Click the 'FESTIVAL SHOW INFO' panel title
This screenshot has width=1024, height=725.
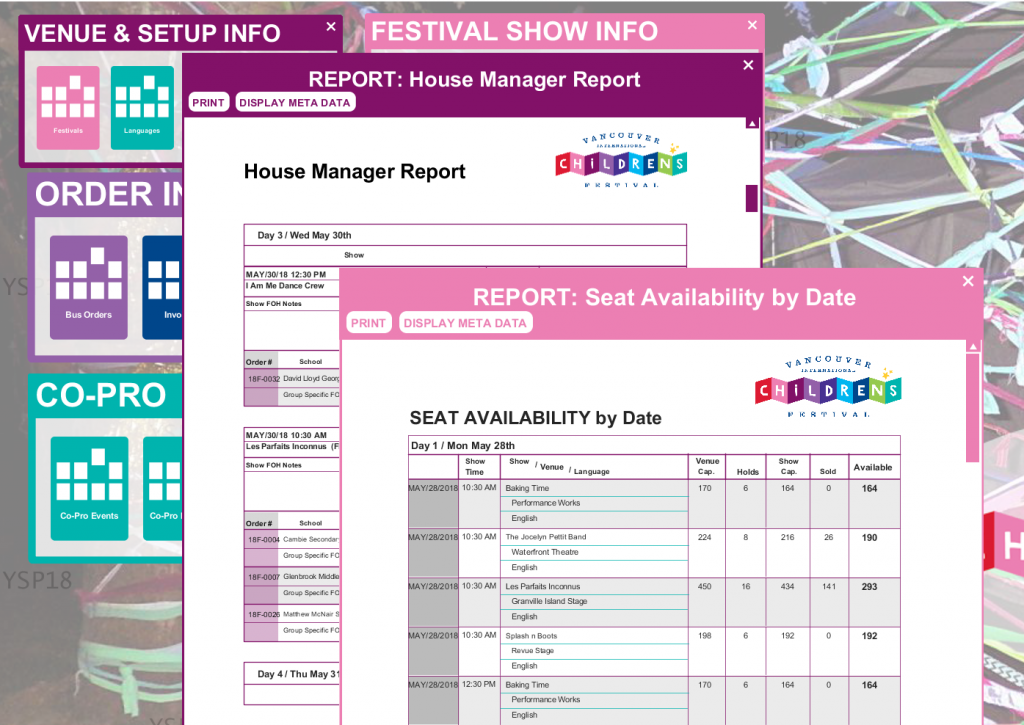[515, 31]
